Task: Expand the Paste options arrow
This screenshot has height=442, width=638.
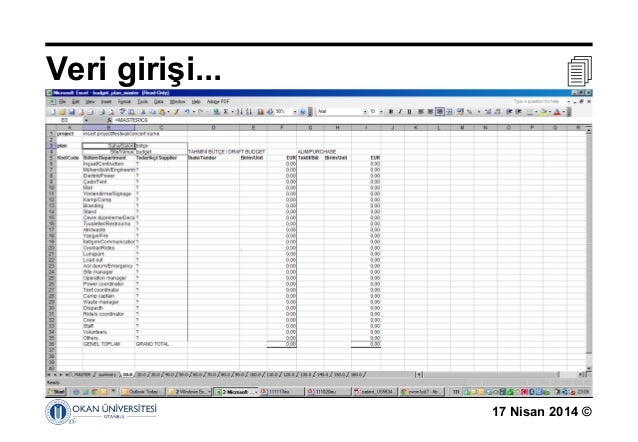Action: (x=168, y=112)
